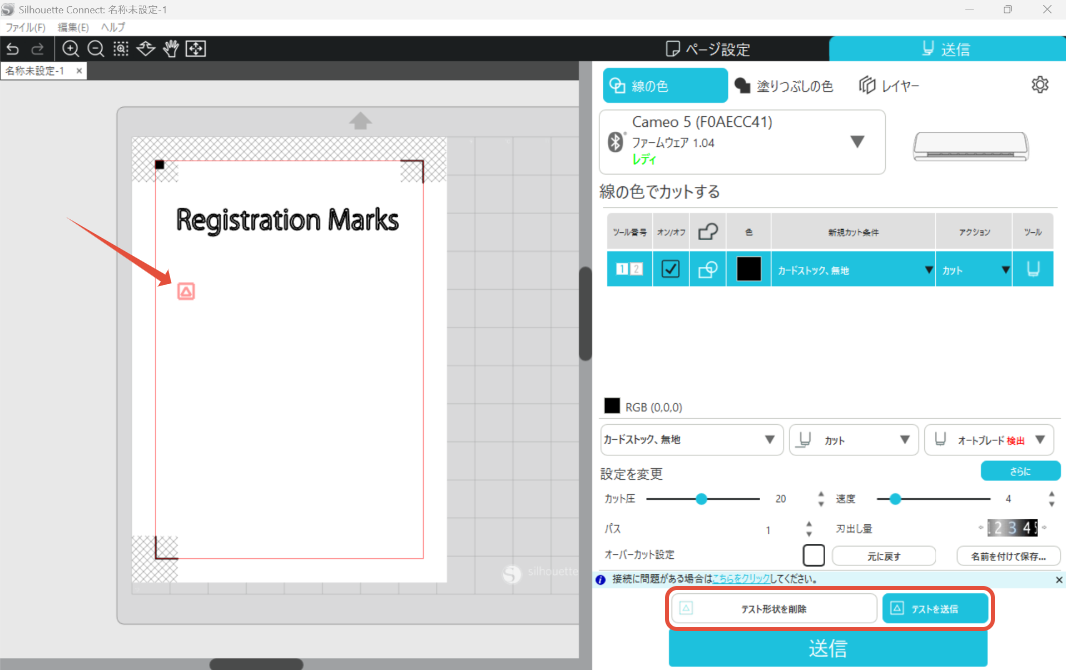Click the ツール番号 column header
This screenshot has width=1066, height=670.
pos(630,232)
